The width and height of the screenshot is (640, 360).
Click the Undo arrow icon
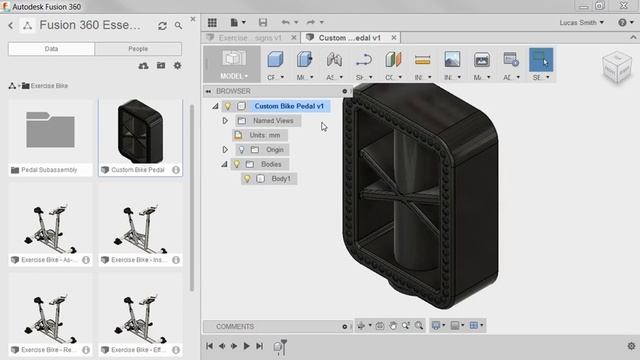pyautogui.click(x=285, y=22)
